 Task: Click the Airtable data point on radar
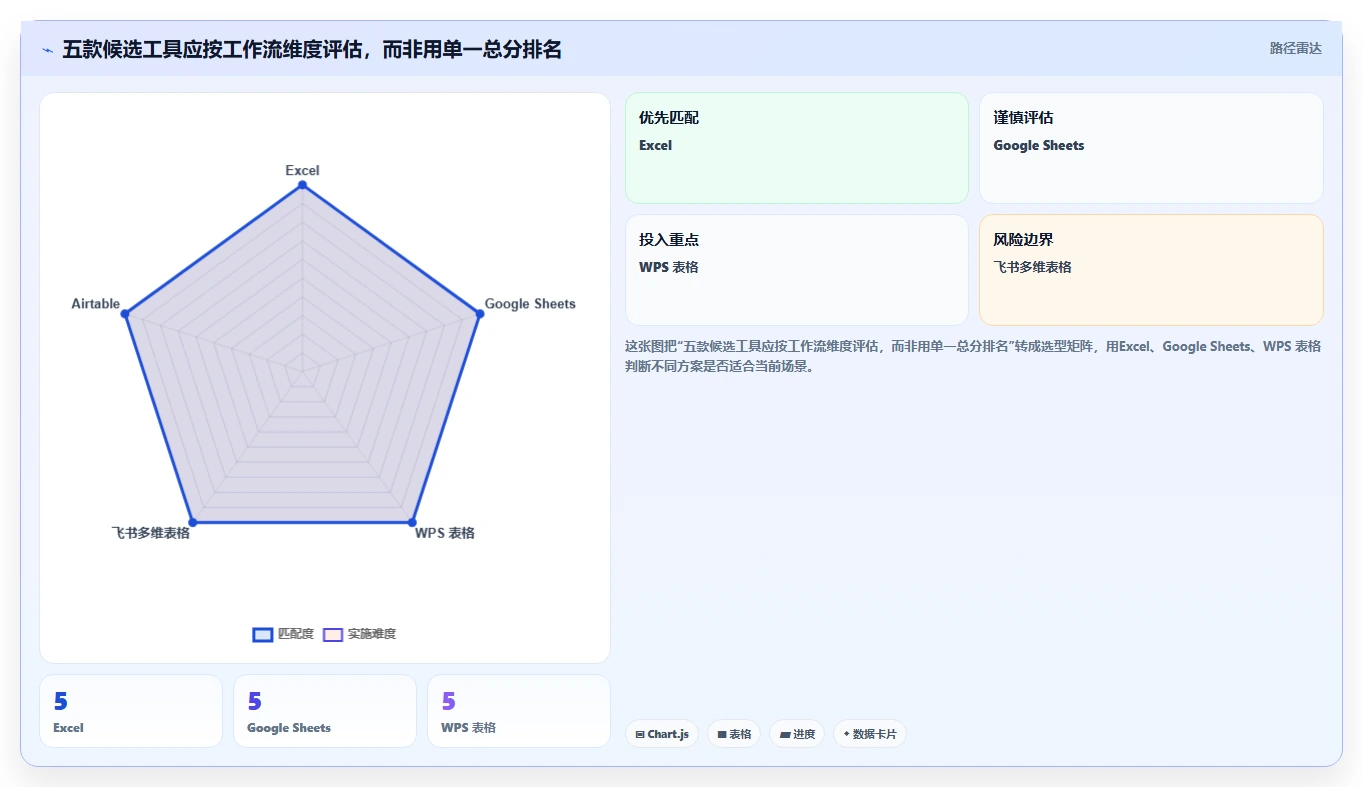125,314
